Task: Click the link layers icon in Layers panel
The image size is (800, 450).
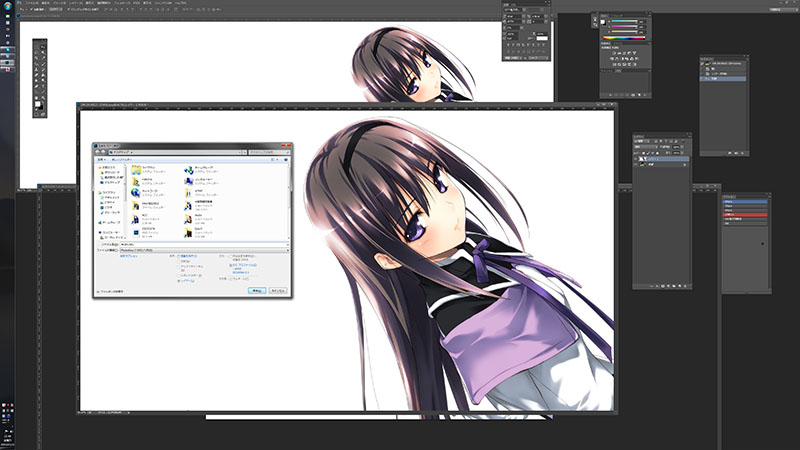Action: (x=651, y=286)
